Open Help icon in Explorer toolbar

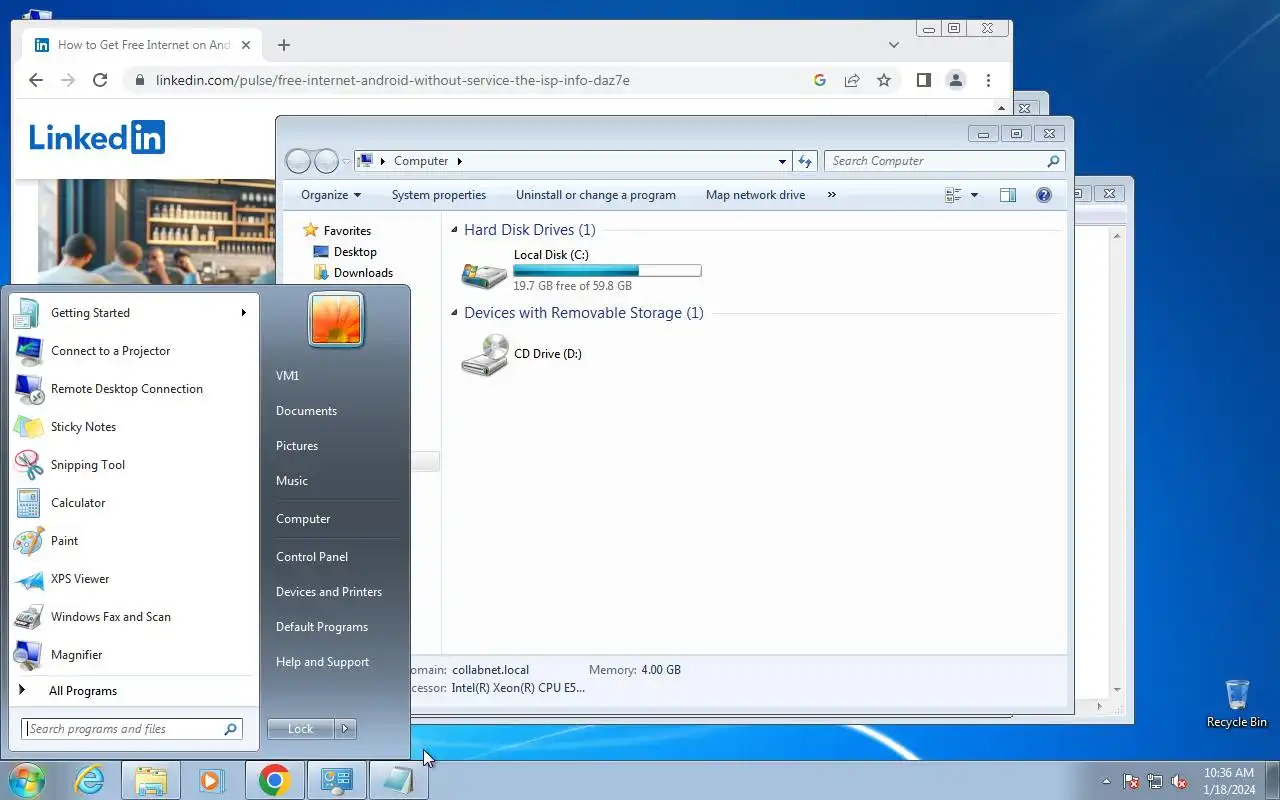pos(1044,195)
